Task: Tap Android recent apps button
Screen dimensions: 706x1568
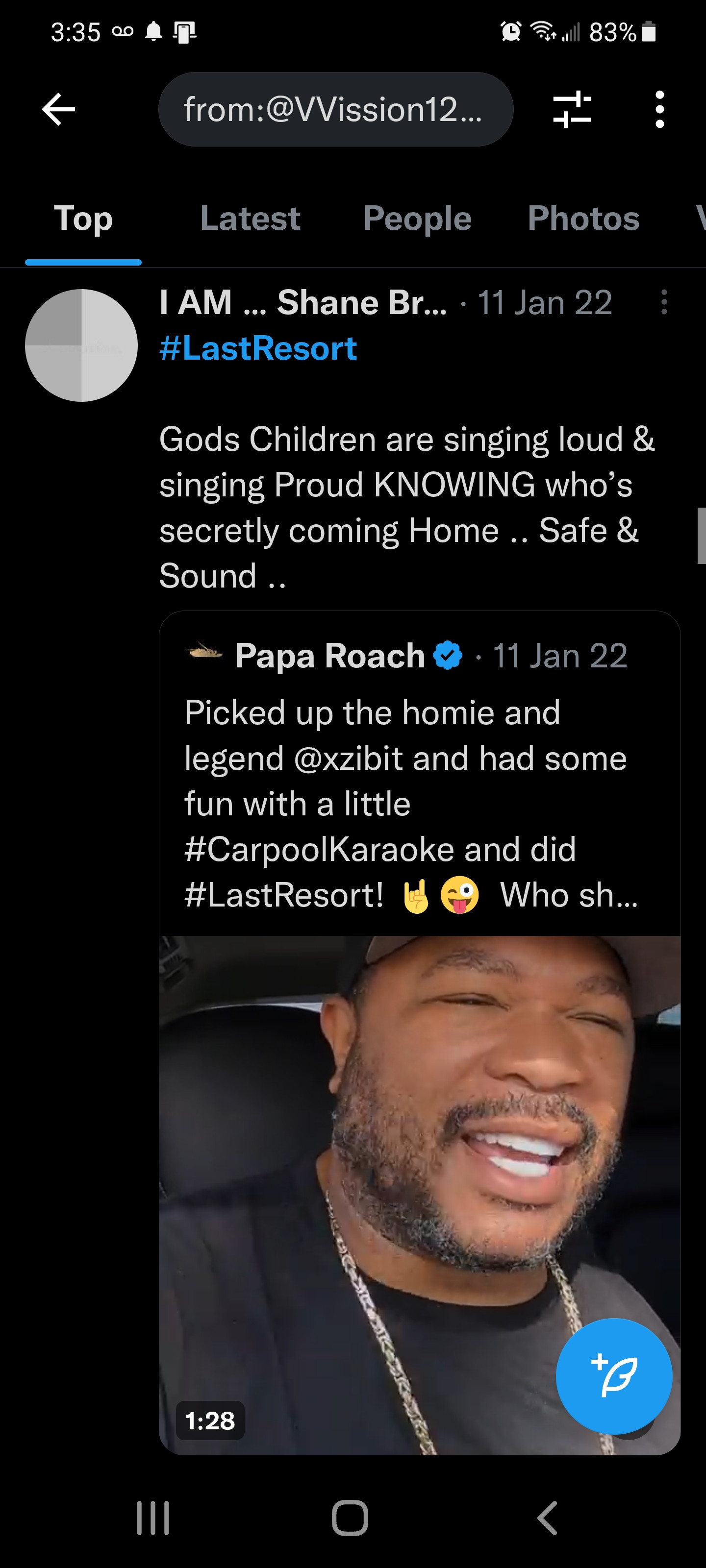Action: [x=153, y=1518]
